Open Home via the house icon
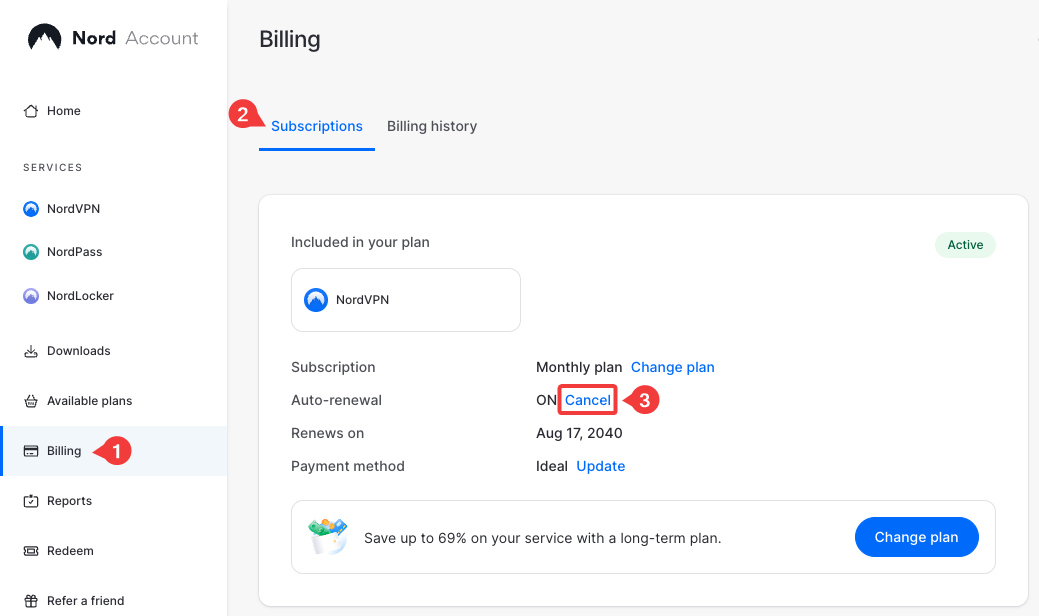Screen dimensions: 1039x616 (31, 111)
